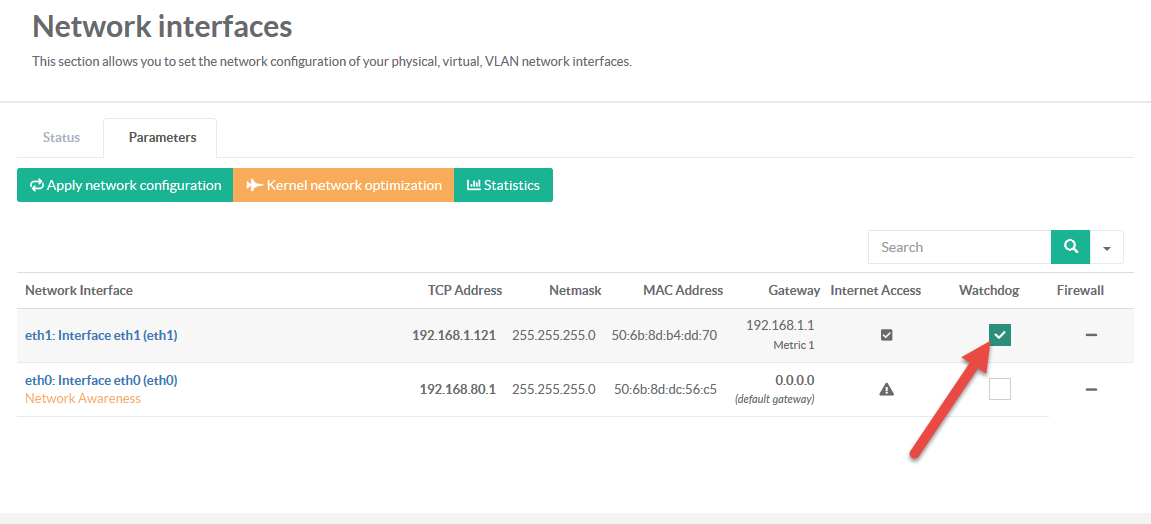Click eth1 Firewall dash icon
The height and width of the screenshot is (524, 1151).
pyautogui.click(x=1091, y=335)
